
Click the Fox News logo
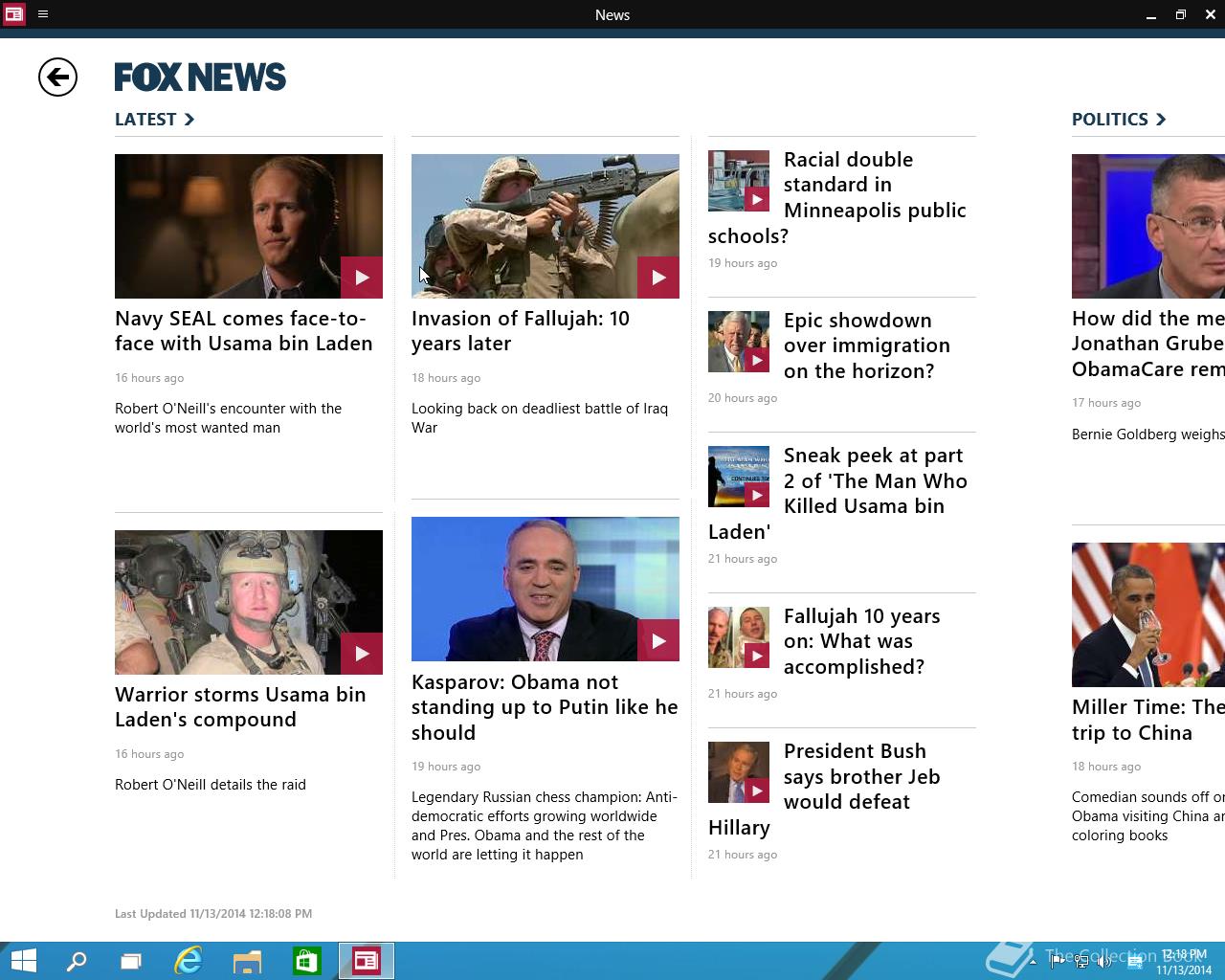pyautogui.click(x=200, y=78)
